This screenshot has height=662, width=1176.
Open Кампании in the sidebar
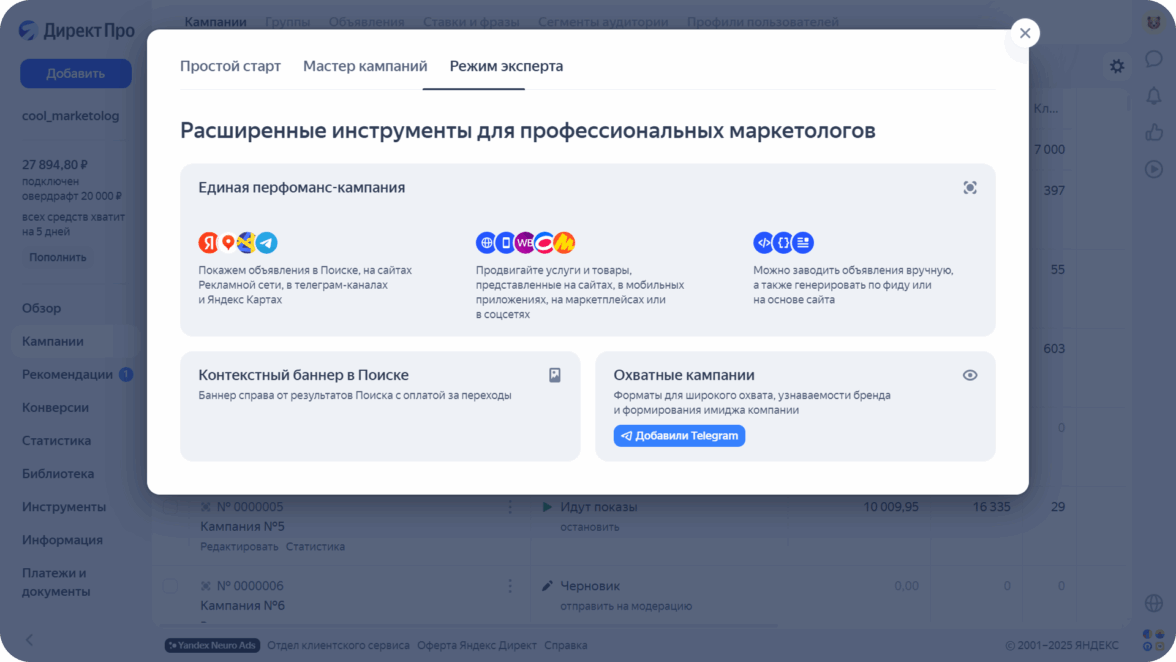(x=52, y=341)
